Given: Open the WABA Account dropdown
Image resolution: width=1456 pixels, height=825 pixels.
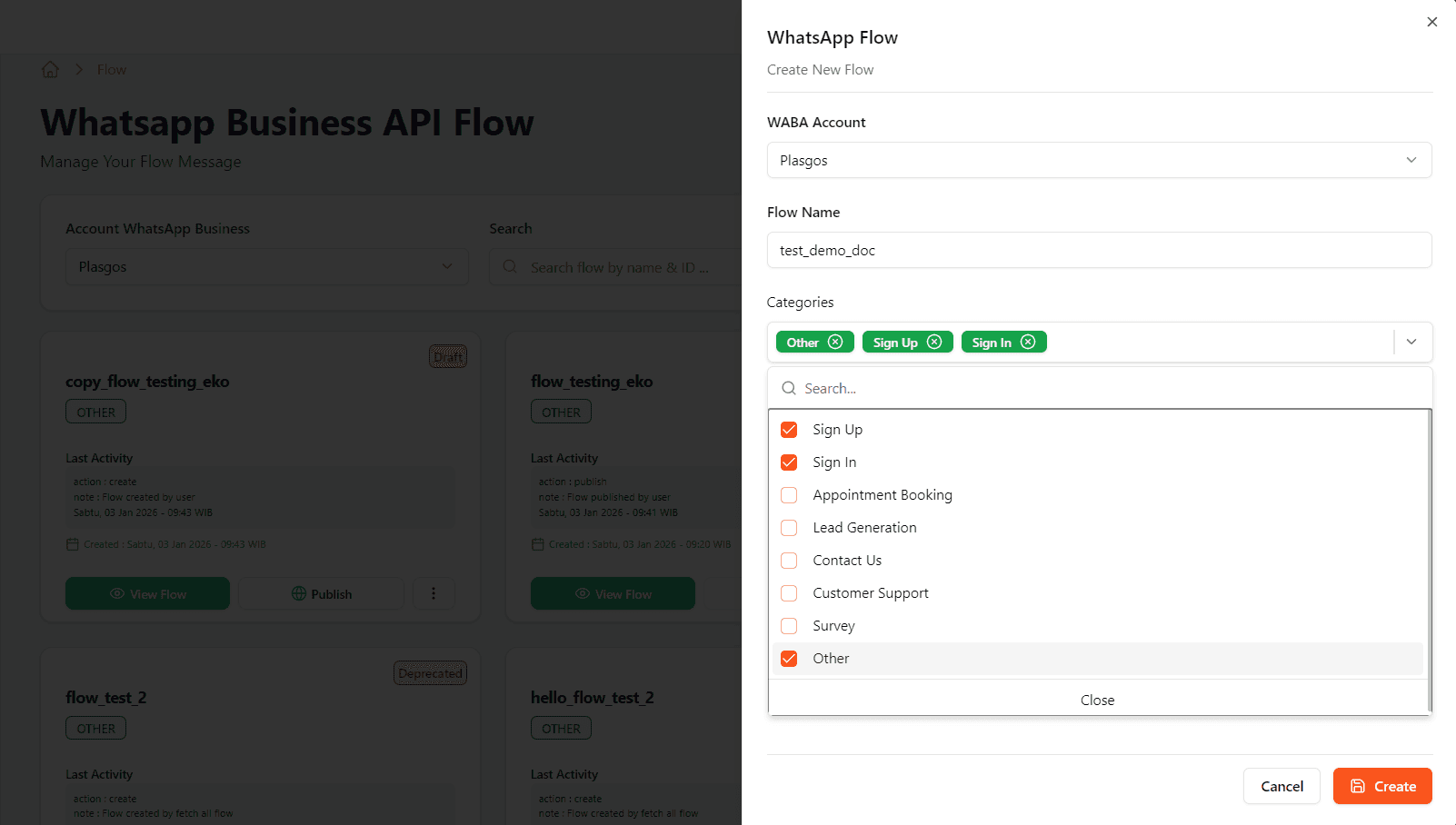Looking at the screenshot, I should click(1100, 160).
